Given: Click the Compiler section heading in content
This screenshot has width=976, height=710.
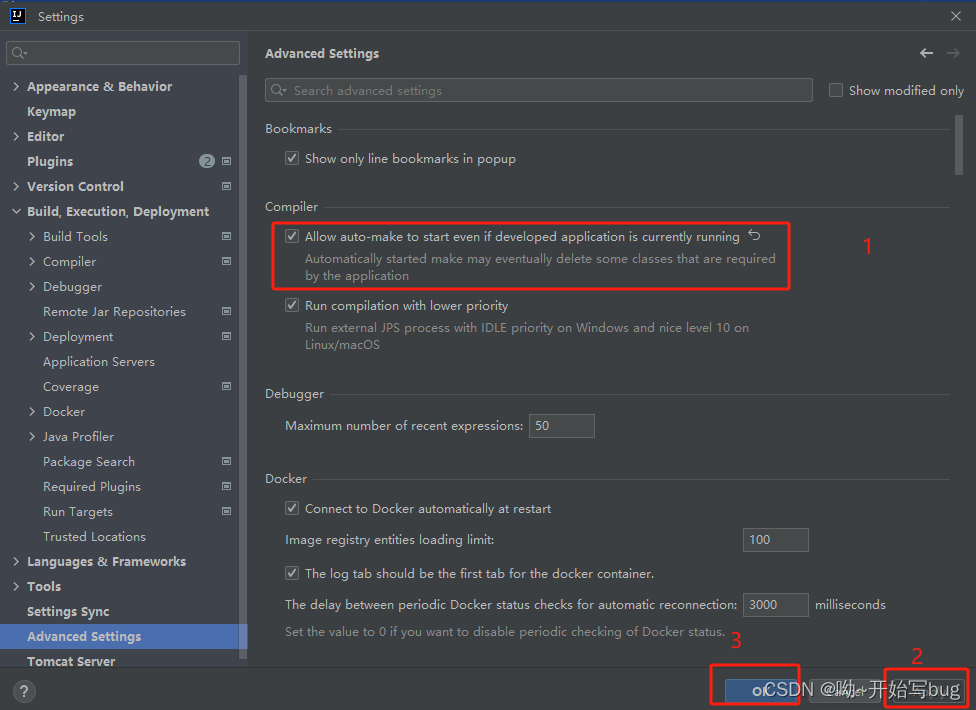Looking at the screenshot, I should pyautogui.click(x=291, y=207).
